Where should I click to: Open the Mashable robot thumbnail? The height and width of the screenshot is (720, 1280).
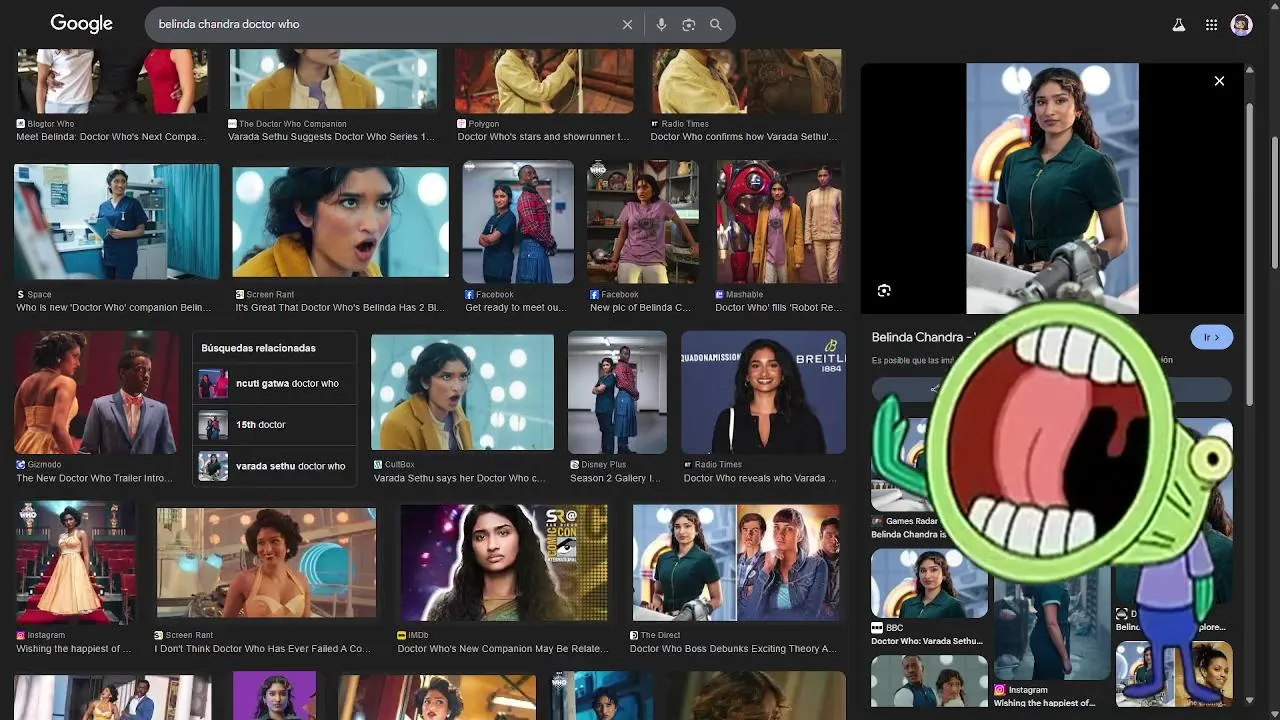pyautogui.click(x=778, y=222)
